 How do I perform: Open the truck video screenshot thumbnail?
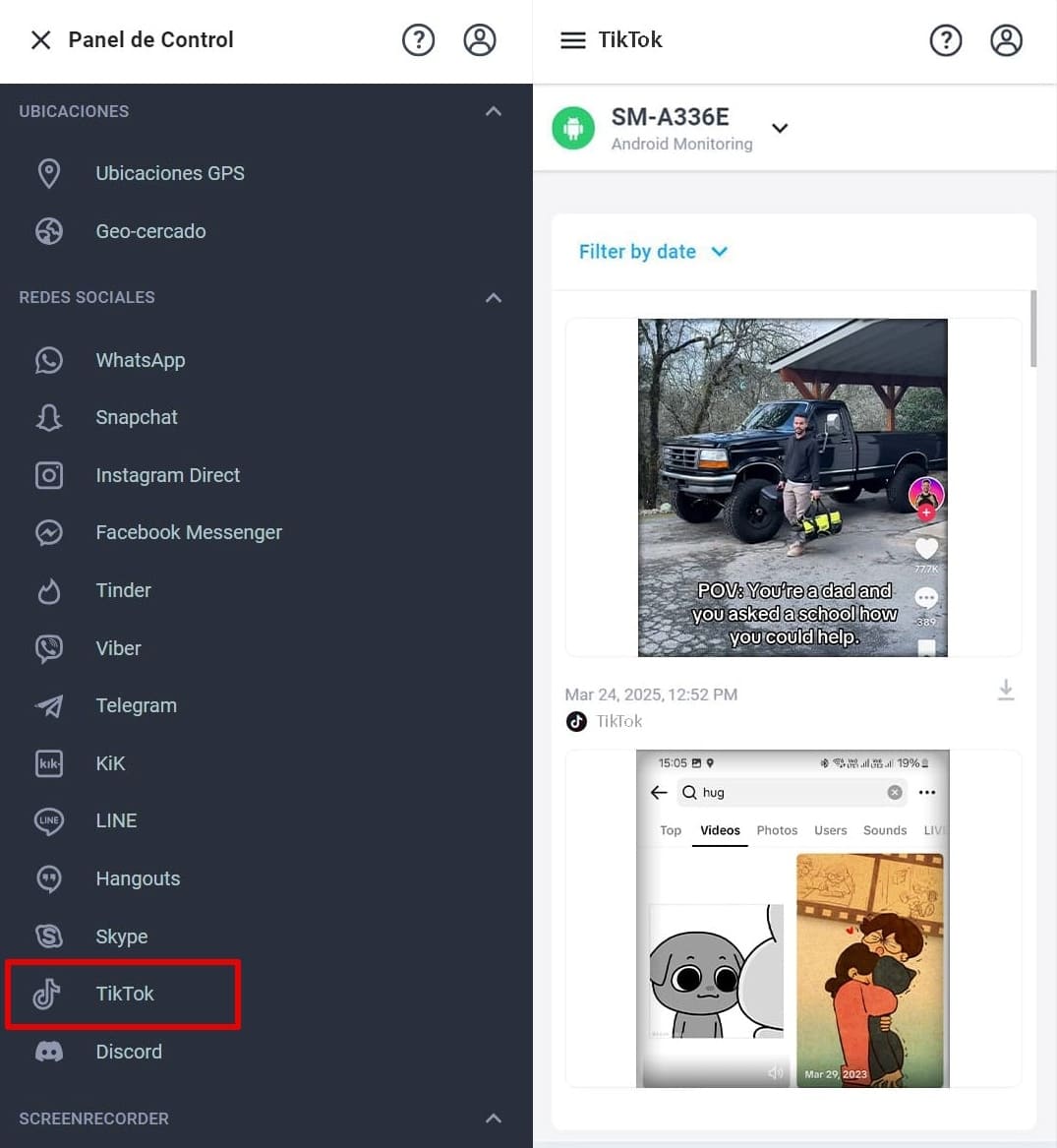click(x=793, y=488)
